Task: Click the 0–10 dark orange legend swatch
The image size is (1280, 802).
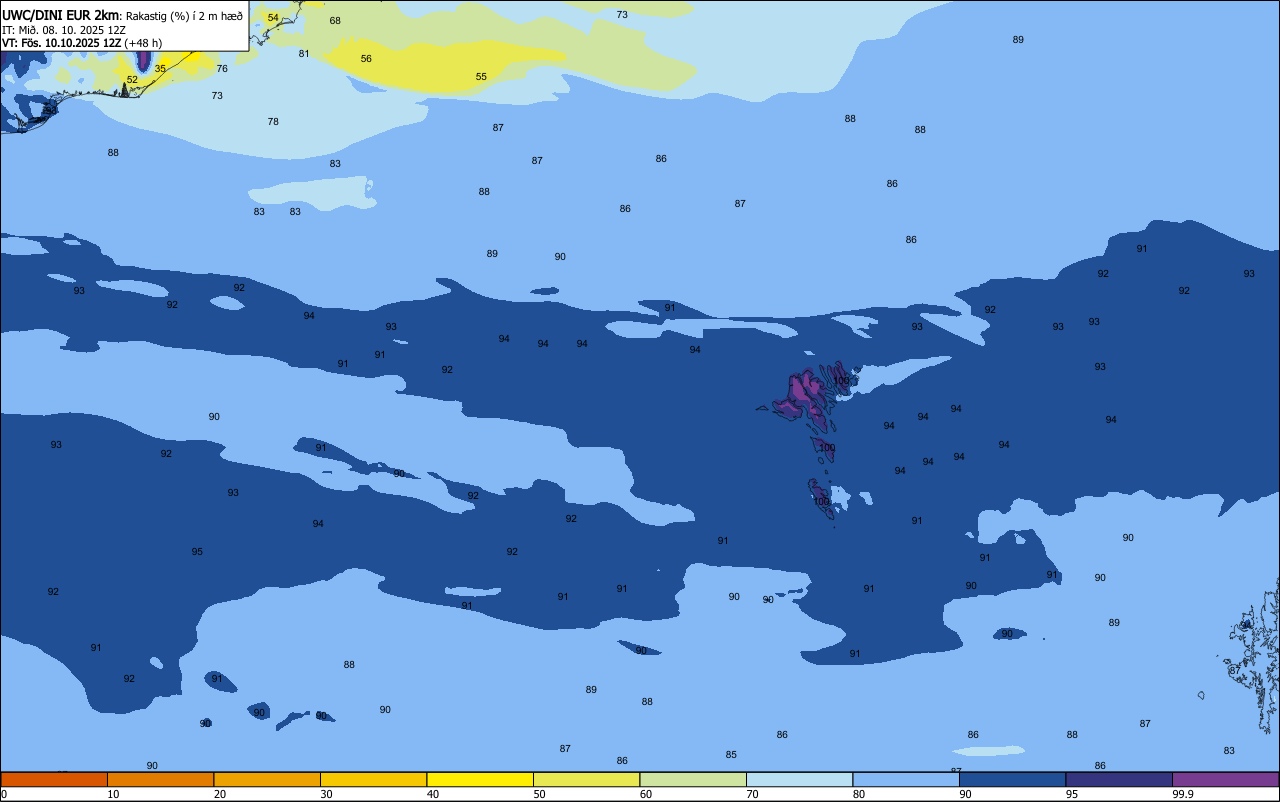Action: pyautogui.click(x=54, y=779)
